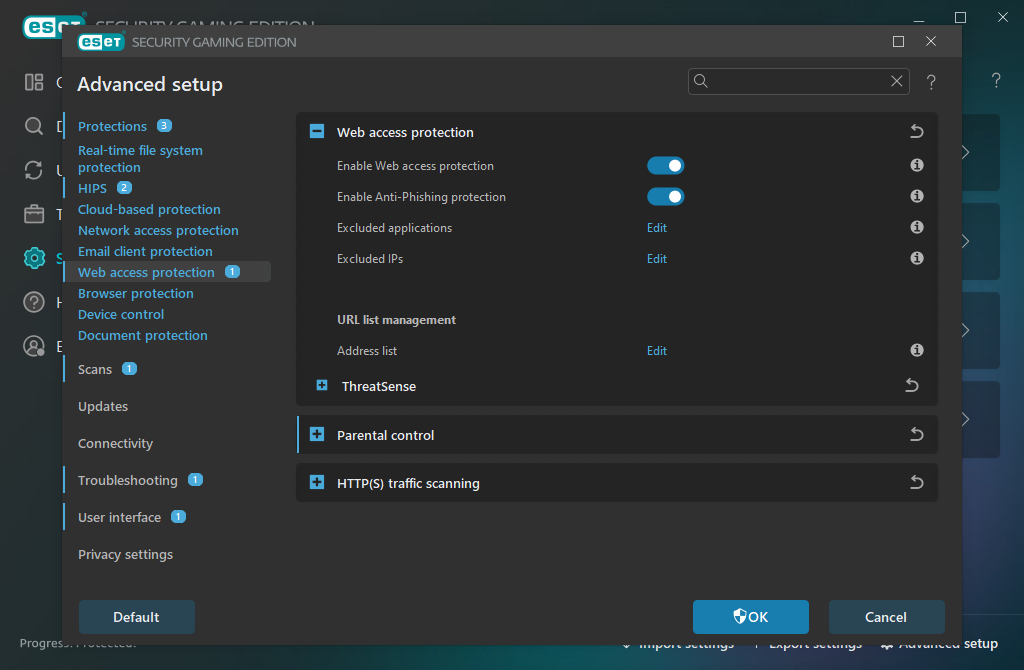The width and height of the screenshot is (1024, 670).
Task: Revert Parental control settings to default
Action: click(917, 434)
